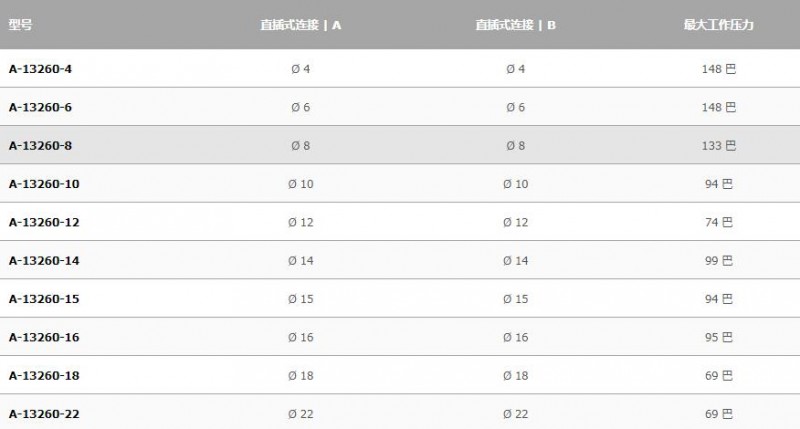Click the 148 巴 pressure for A-13260-4
The width and height of the screenshot is (800, 429).
click(718, 69)
